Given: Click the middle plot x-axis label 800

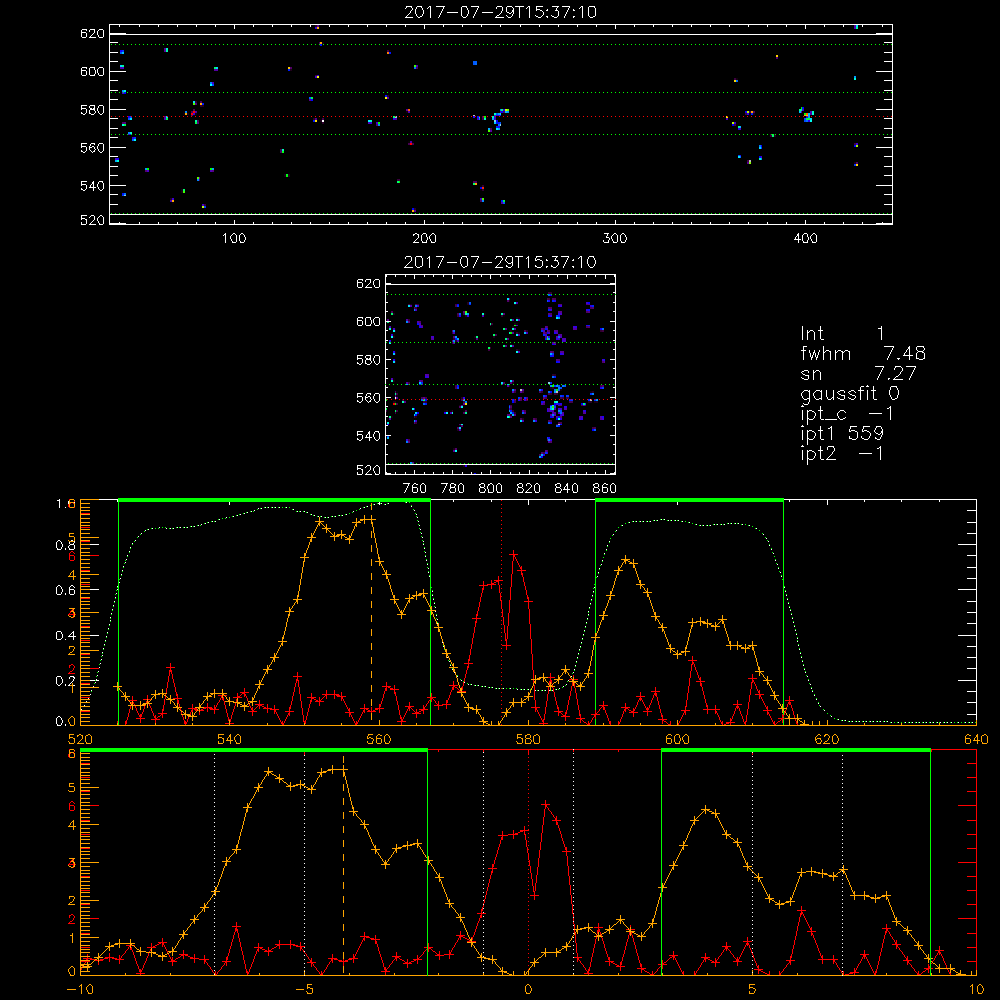Looking at the screenshot, I should [x=490, y=489].
